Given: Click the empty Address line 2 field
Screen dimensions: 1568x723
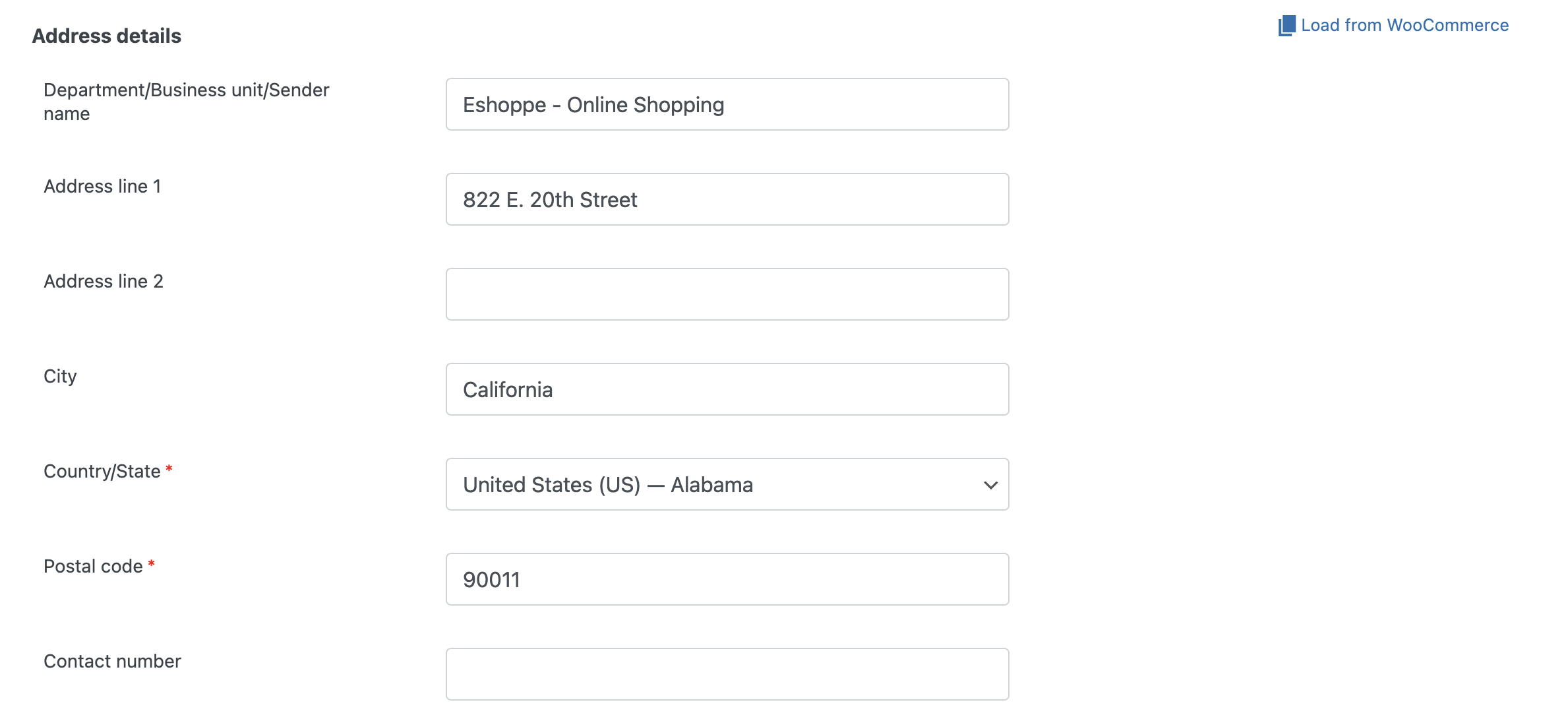Looking at the screenshot, I should pyautogui.click(x=727, y=294).
